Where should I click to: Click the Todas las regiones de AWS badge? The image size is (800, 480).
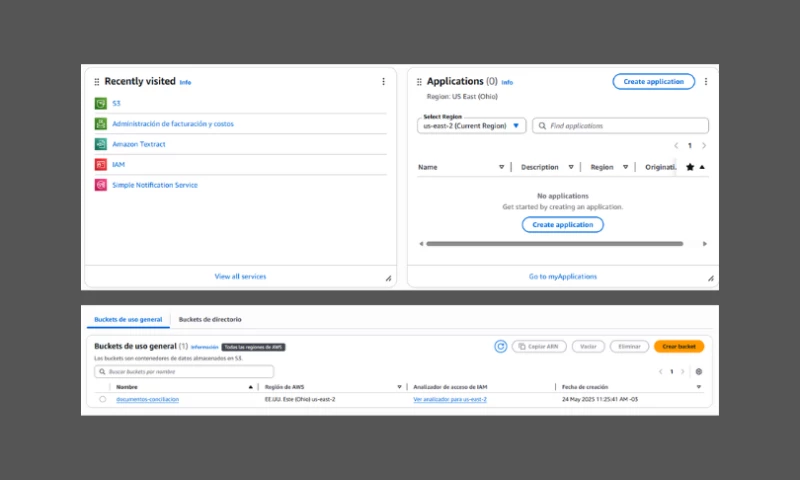(x=254, y=347)
